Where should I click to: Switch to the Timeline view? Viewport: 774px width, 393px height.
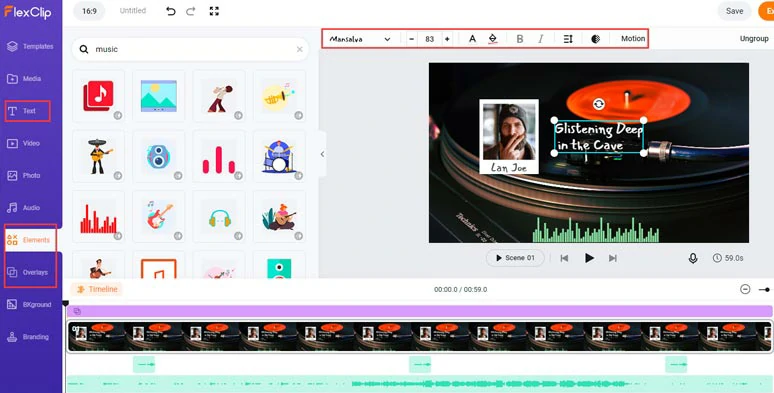point(96,289)
